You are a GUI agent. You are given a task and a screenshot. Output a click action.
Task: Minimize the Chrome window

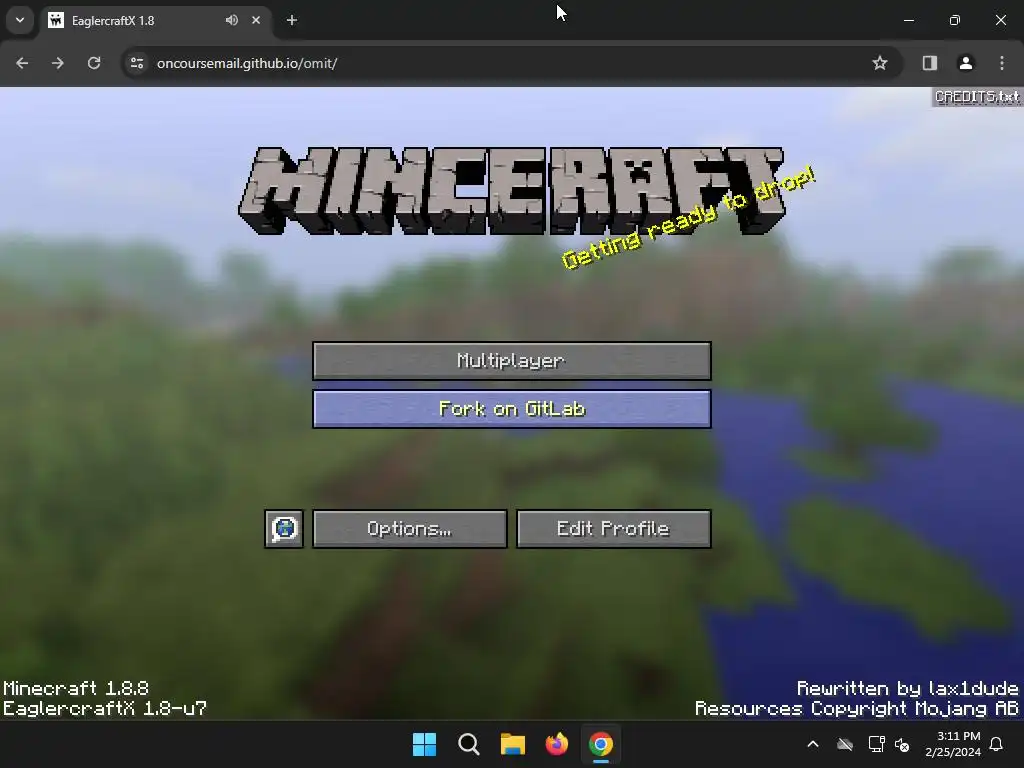(x=908, y=20)
